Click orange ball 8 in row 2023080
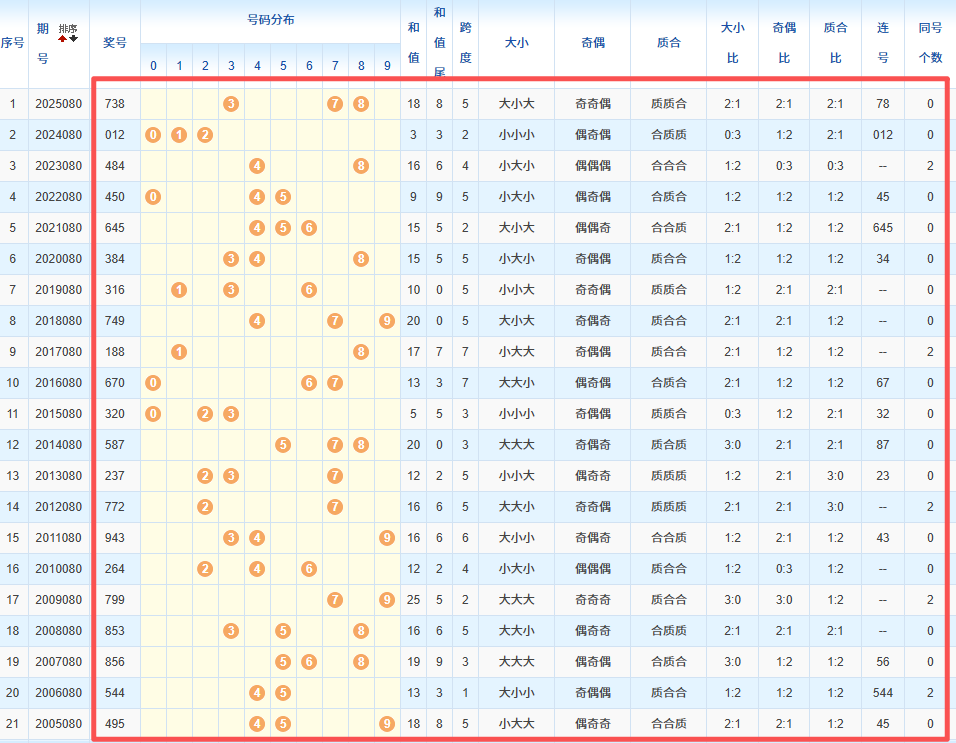The height and width of the screenshot is (743, 956). coord(361,166)
